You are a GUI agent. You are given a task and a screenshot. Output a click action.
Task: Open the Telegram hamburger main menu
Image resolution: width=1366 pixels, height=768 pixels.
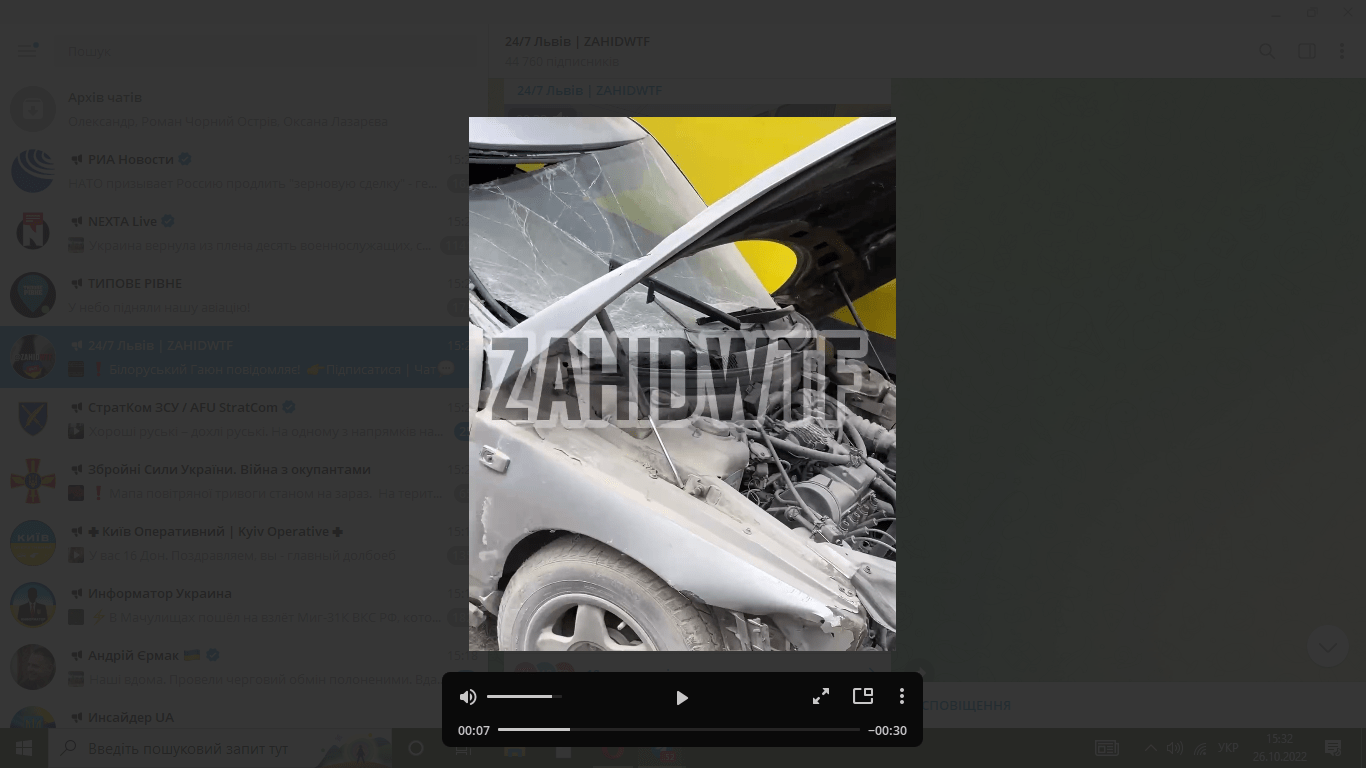coord(27,50)
